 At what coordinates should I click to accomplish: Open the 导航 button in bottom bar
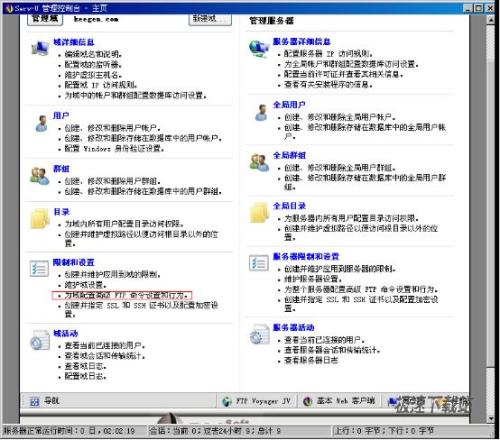pyautogui.click(x=45, y=401)
